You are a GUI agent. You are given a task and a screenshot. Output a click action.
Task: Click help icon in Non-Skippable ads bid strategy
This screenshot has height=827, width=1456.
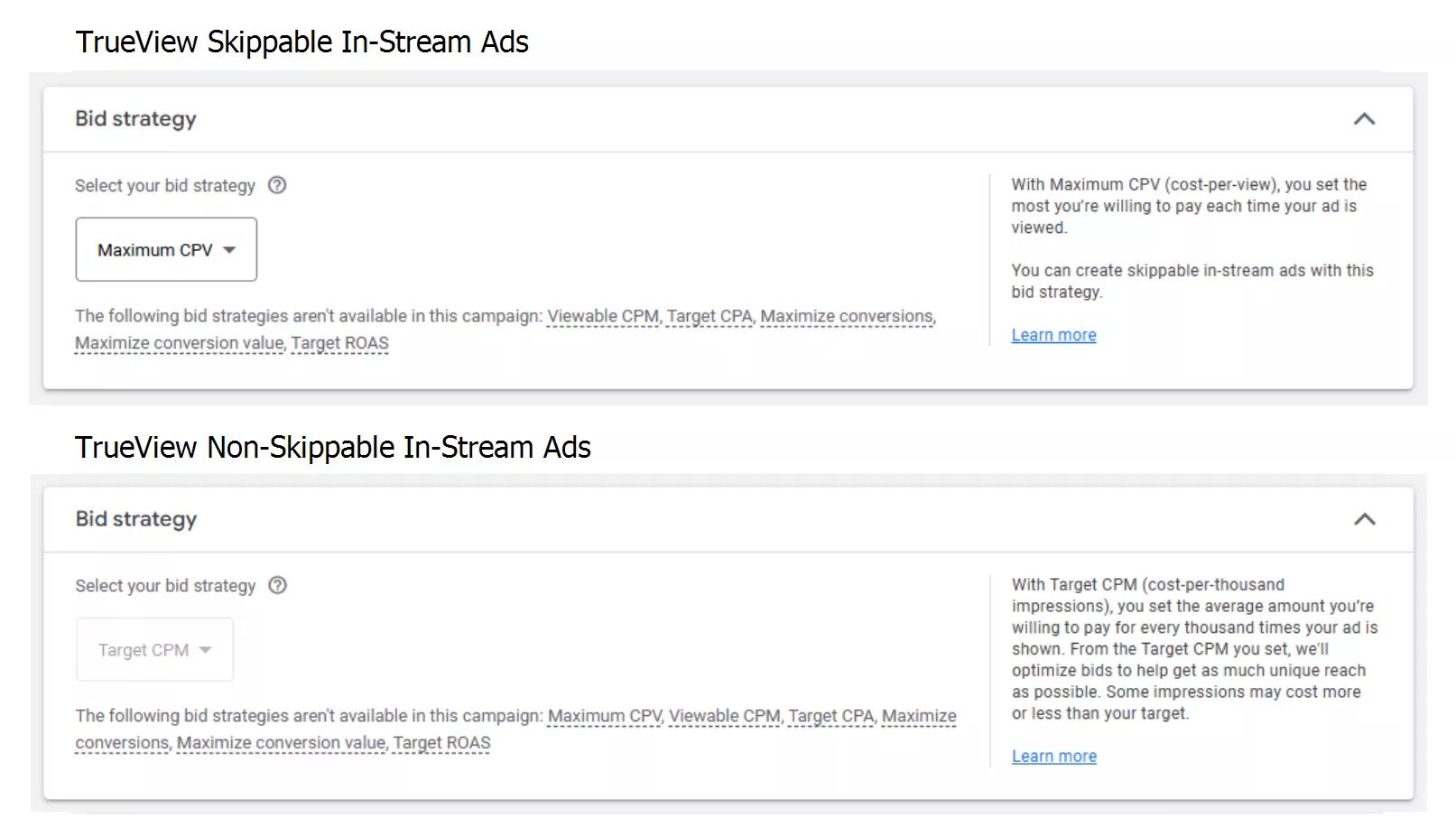(x=278, y=585)
